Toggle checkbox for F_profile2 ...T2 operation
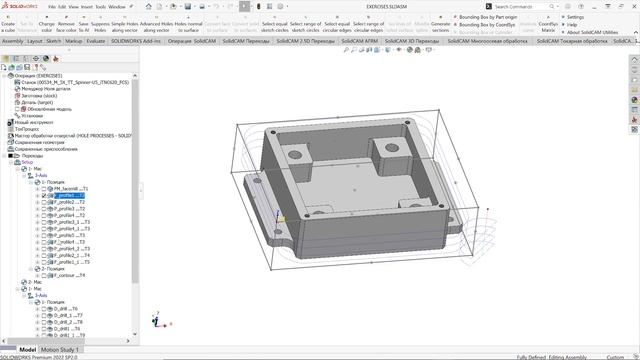This screenshot has height=360, width=640. 44,202
